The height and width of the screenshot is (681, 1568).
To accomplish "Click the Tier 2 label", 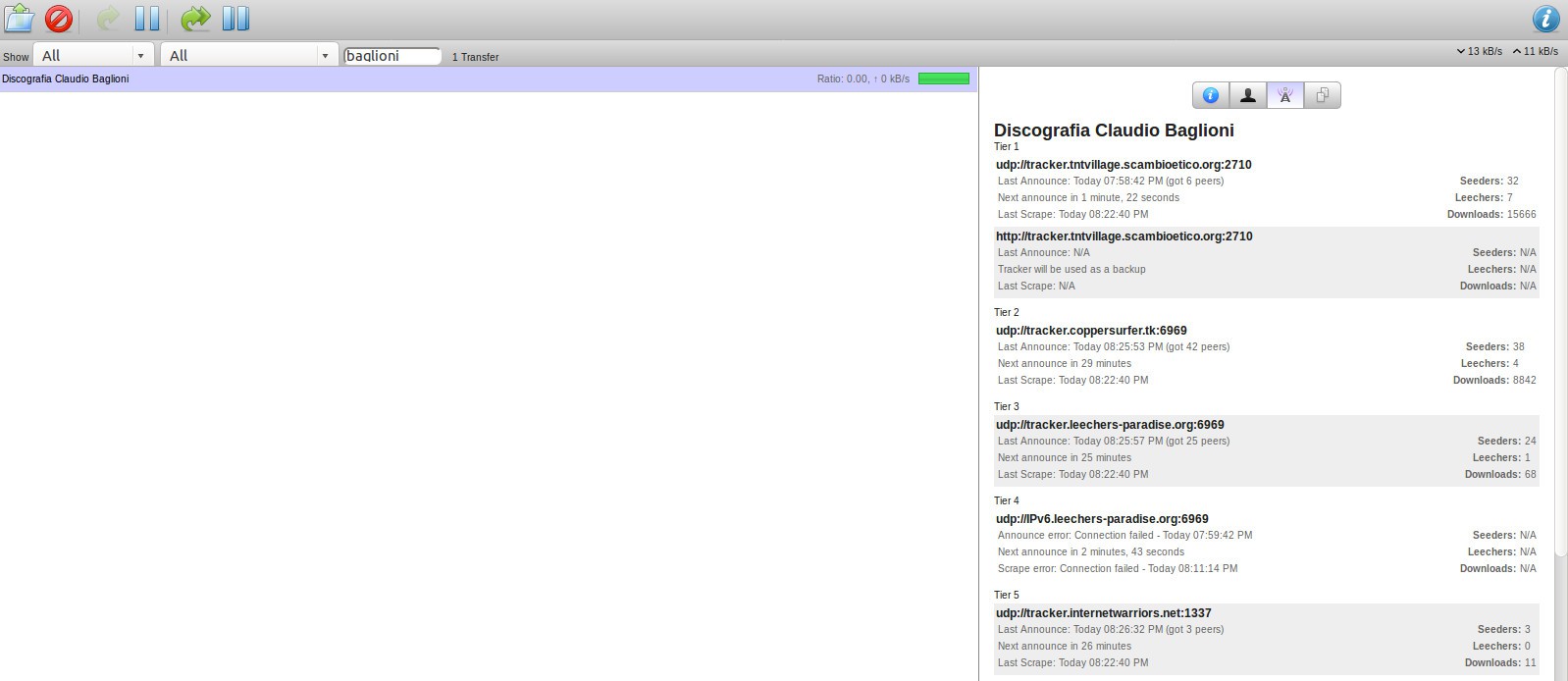I will [x=1007, y=313].
